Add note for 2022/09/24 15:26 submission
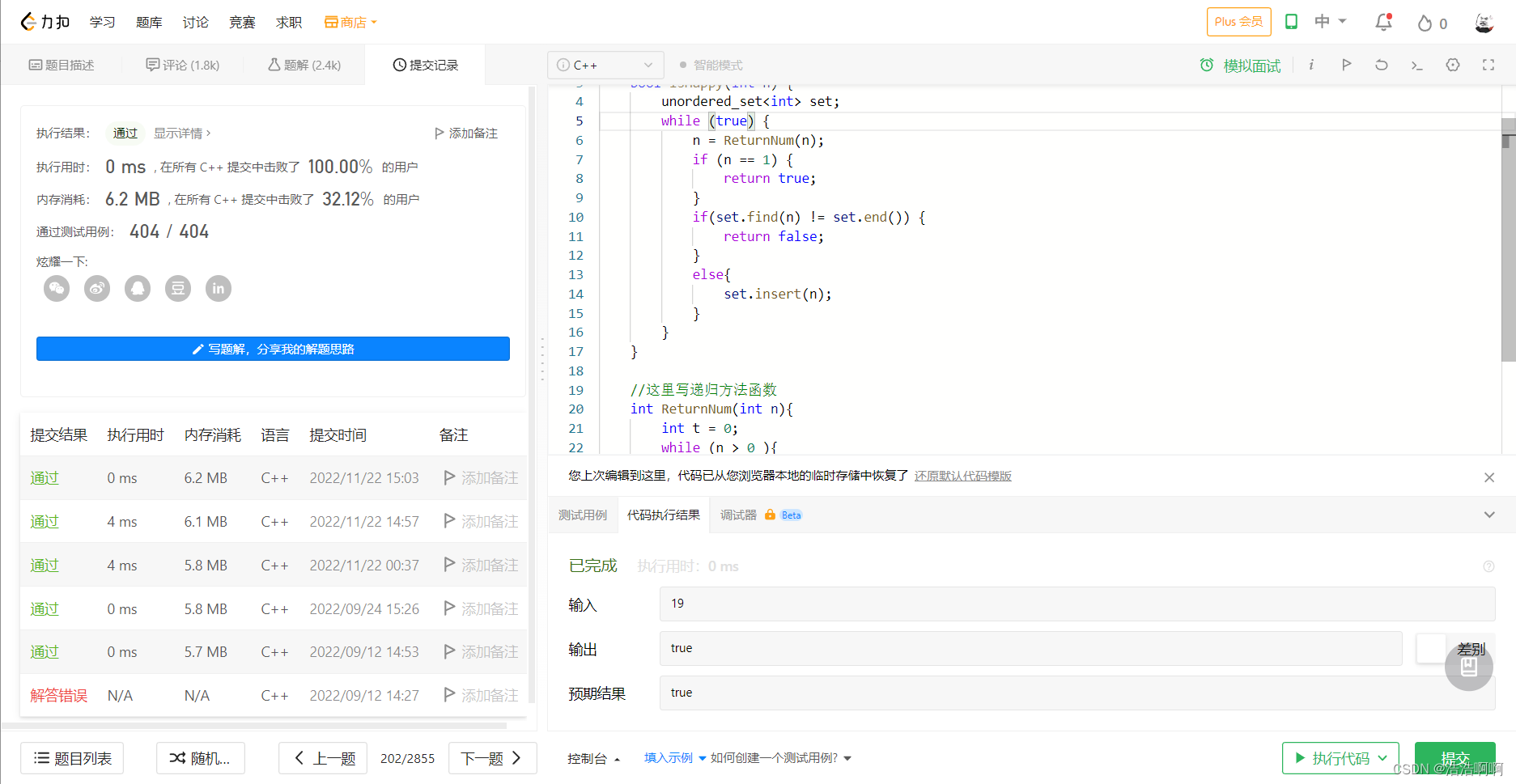1516x784 pixels. pyautogui.click(x=481, y=609)
